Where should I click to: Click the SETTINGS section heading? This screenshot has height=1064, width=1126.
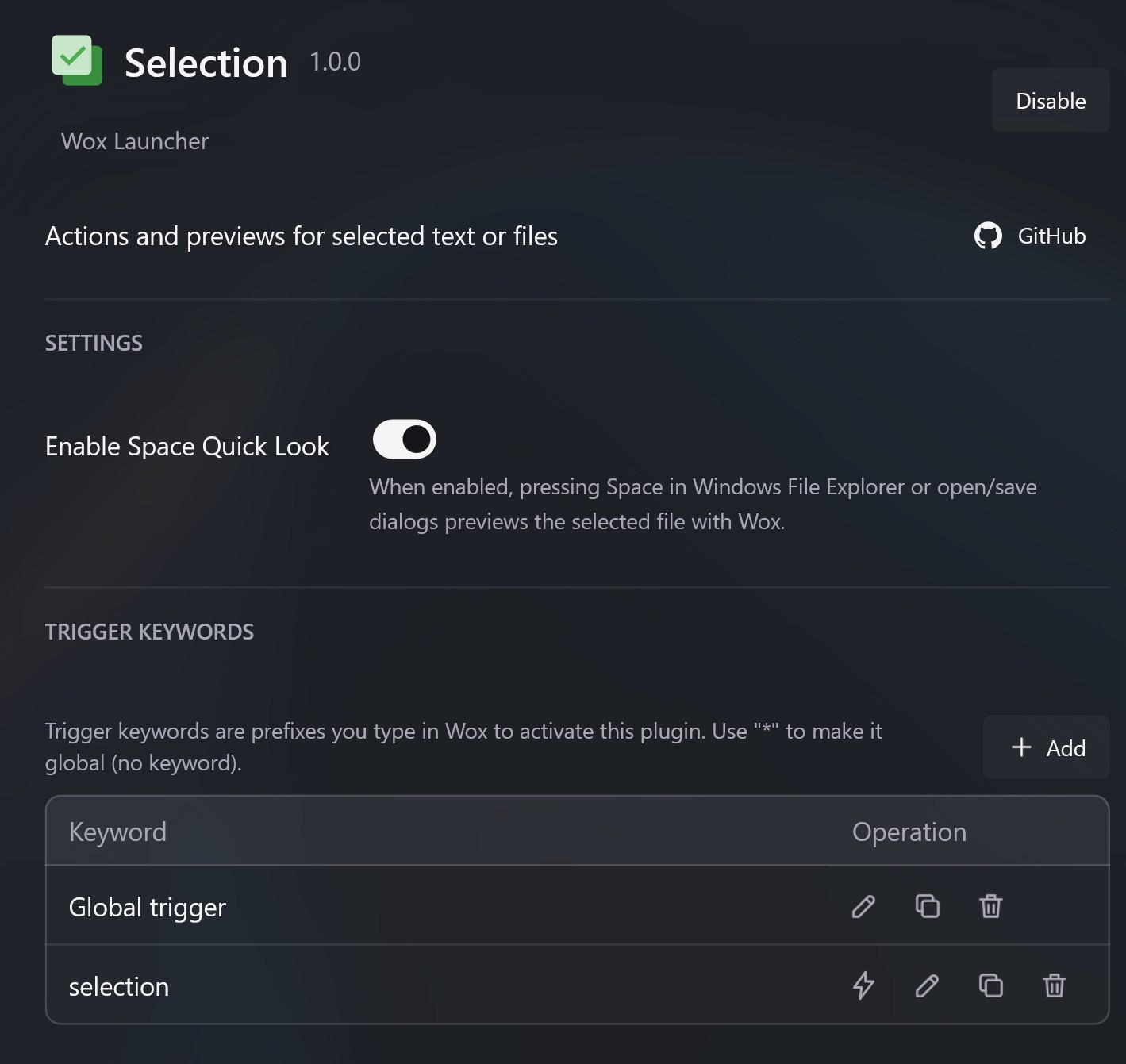[94, 343]
